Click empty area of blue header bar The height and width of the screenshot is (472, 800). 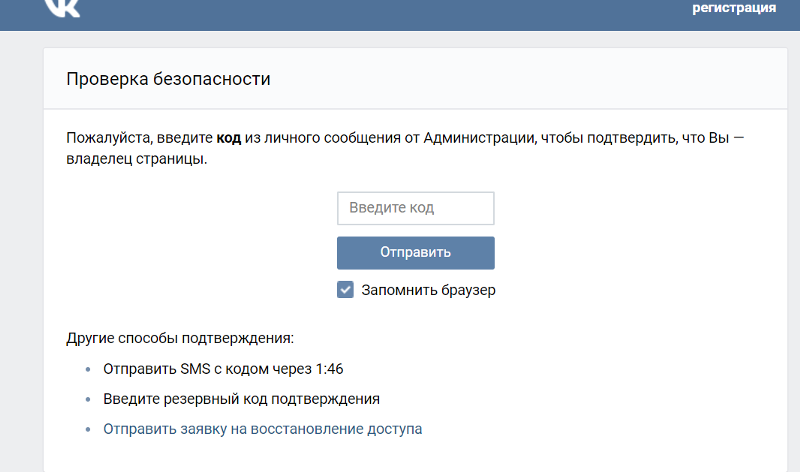(400, 10)
